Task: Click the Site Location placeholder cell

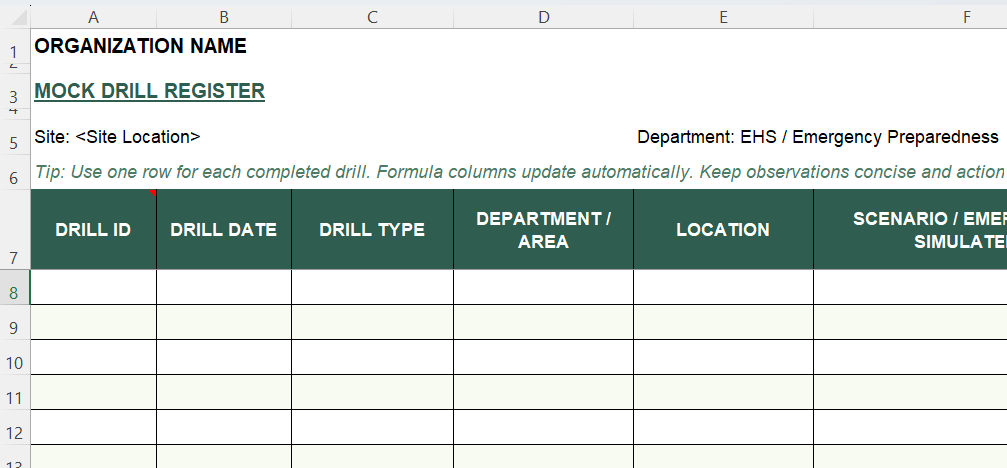Action: 117,137
